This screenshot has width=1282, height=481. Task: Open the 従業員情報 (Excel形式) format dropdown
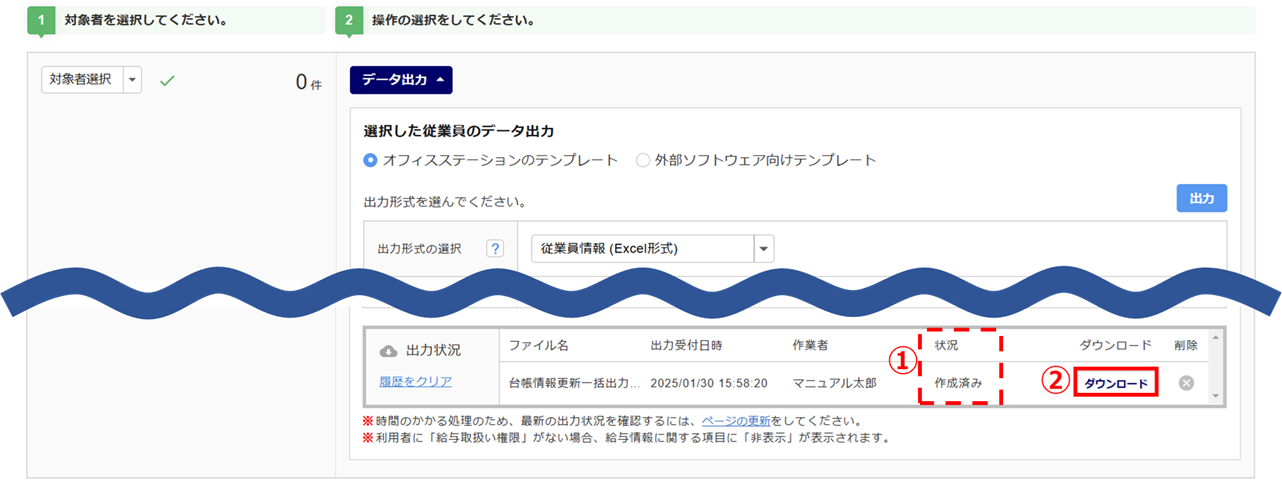tap(763, 249)
